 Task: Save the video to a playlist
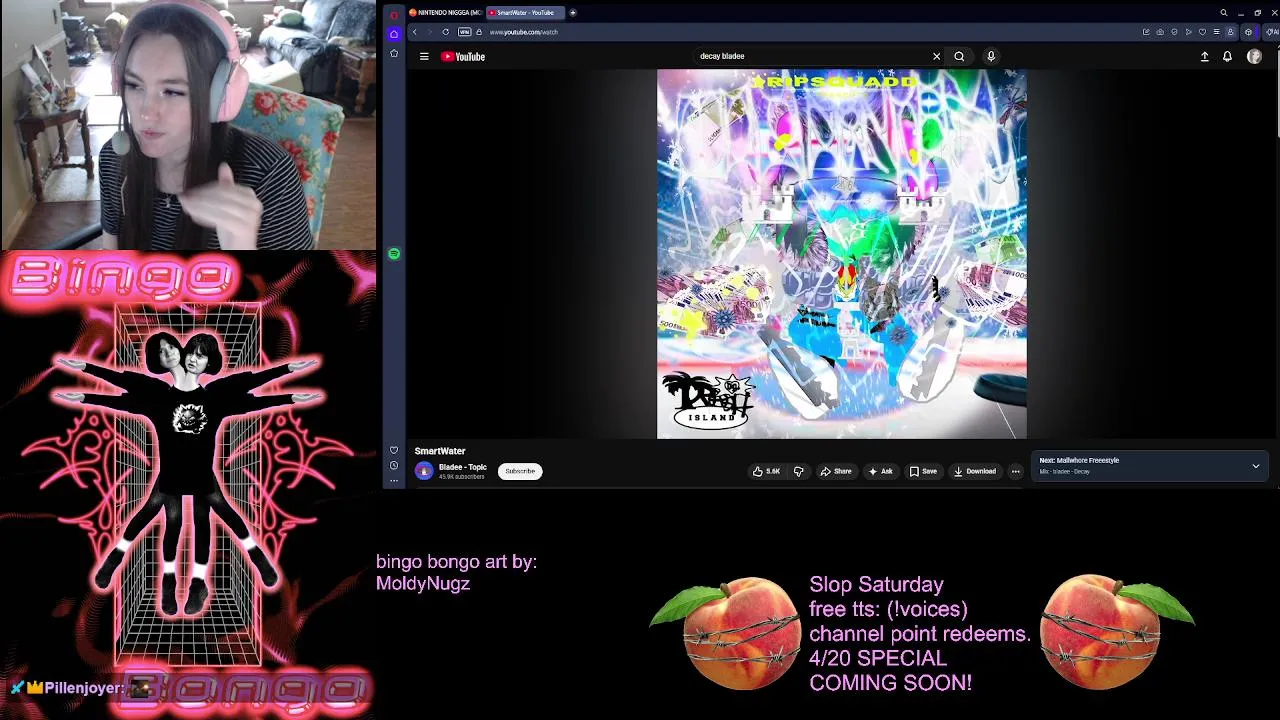coord(923,471)
